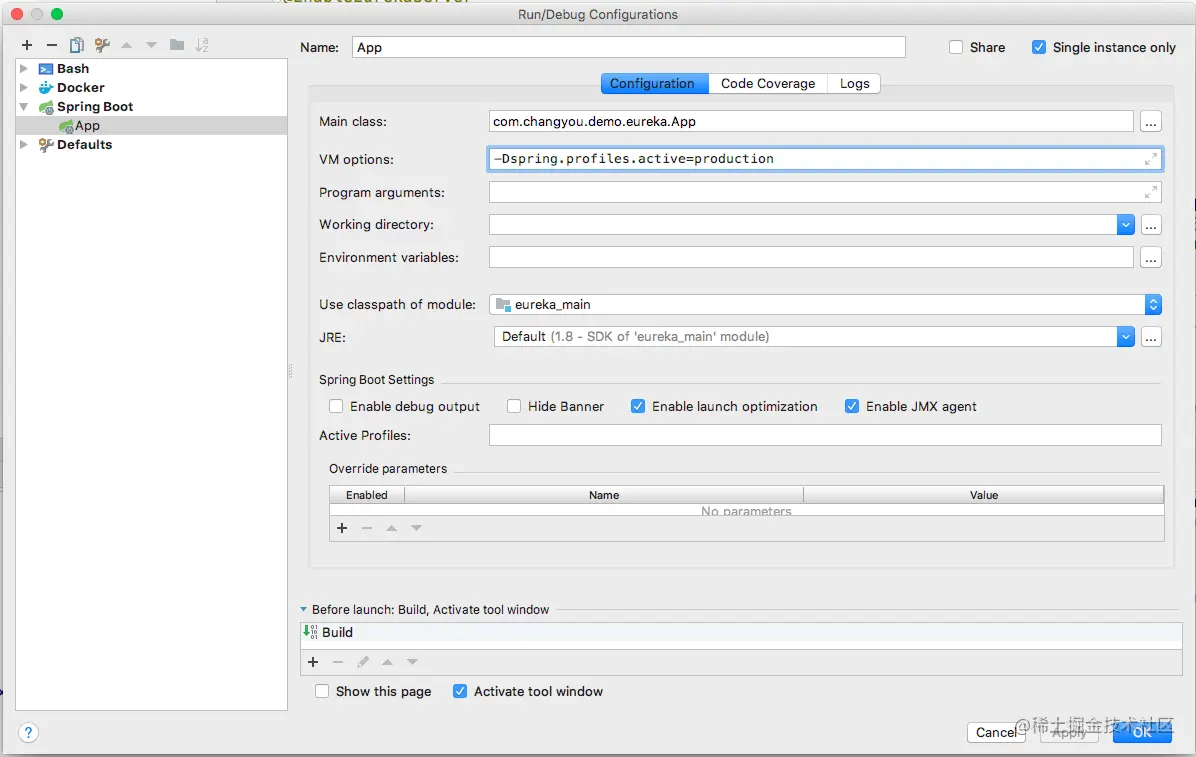The height and width of the screenshot is (757, 1196).
Task: Click the Cancel button
Action: point(996,733)
